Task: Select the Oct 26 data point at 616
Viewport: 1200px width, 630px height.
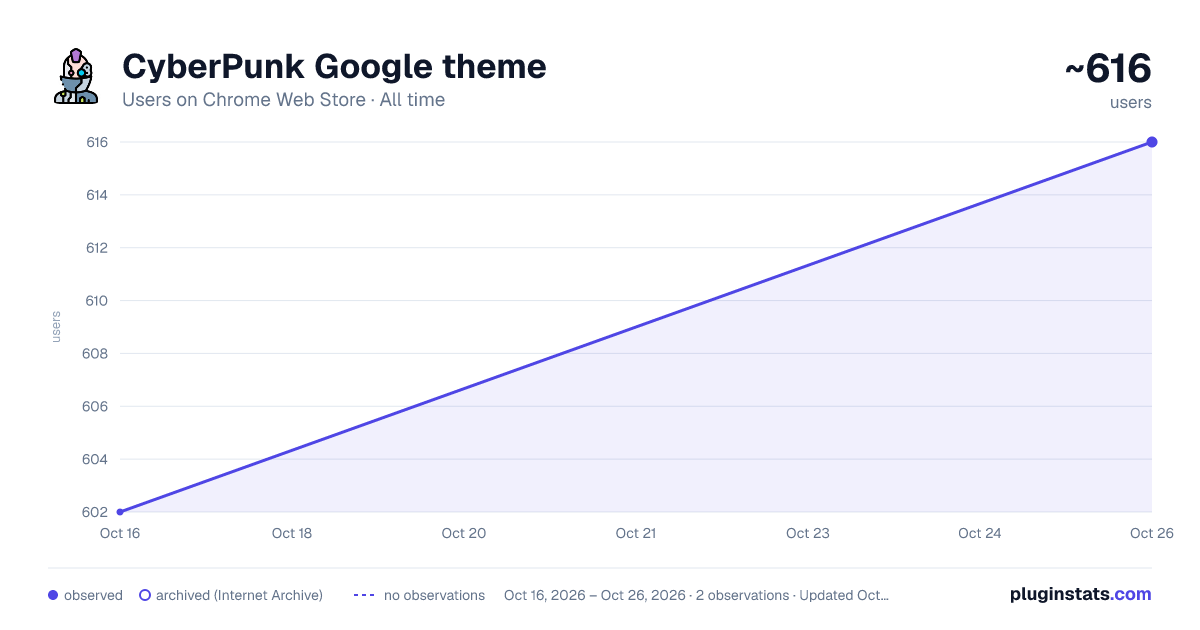Action: [x=1152, y=142]
